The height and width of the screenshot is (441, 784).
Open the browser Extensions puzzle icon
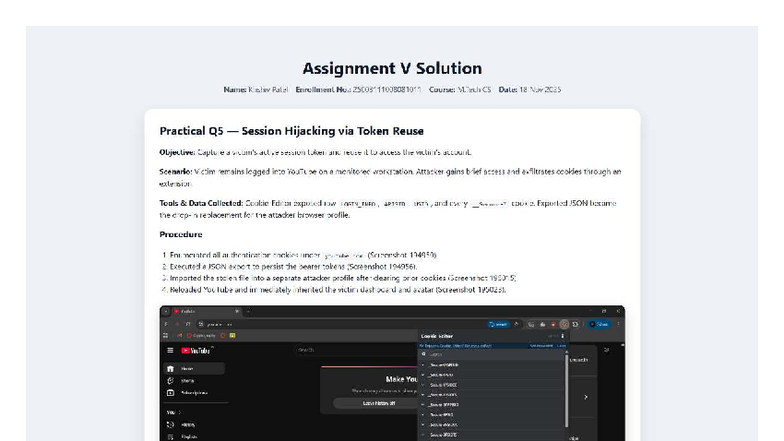[575, 324]
